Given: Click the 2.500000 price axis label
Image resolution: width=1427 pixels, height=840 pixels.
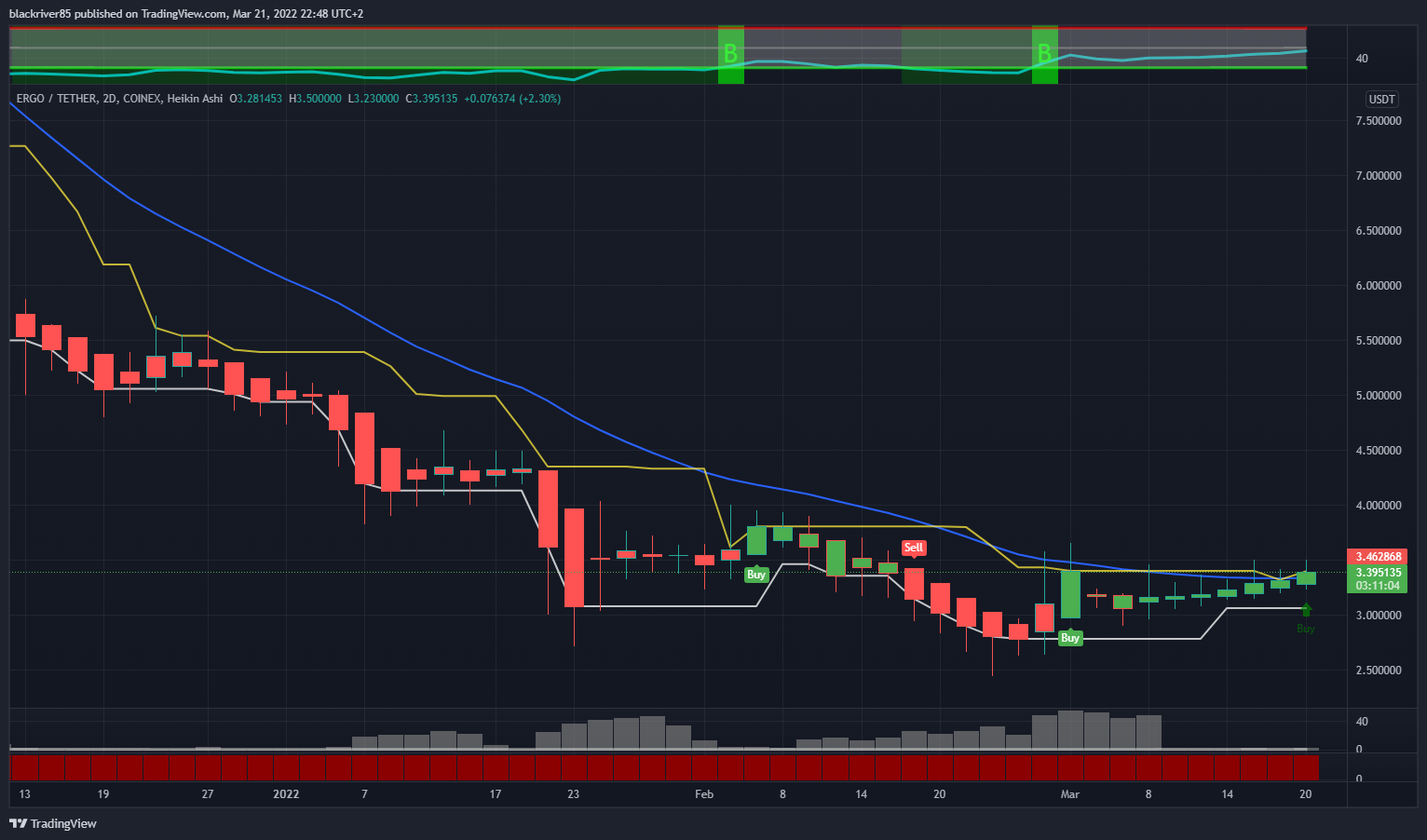Looking at the screenshot, I should click(x=1379, y=671).
